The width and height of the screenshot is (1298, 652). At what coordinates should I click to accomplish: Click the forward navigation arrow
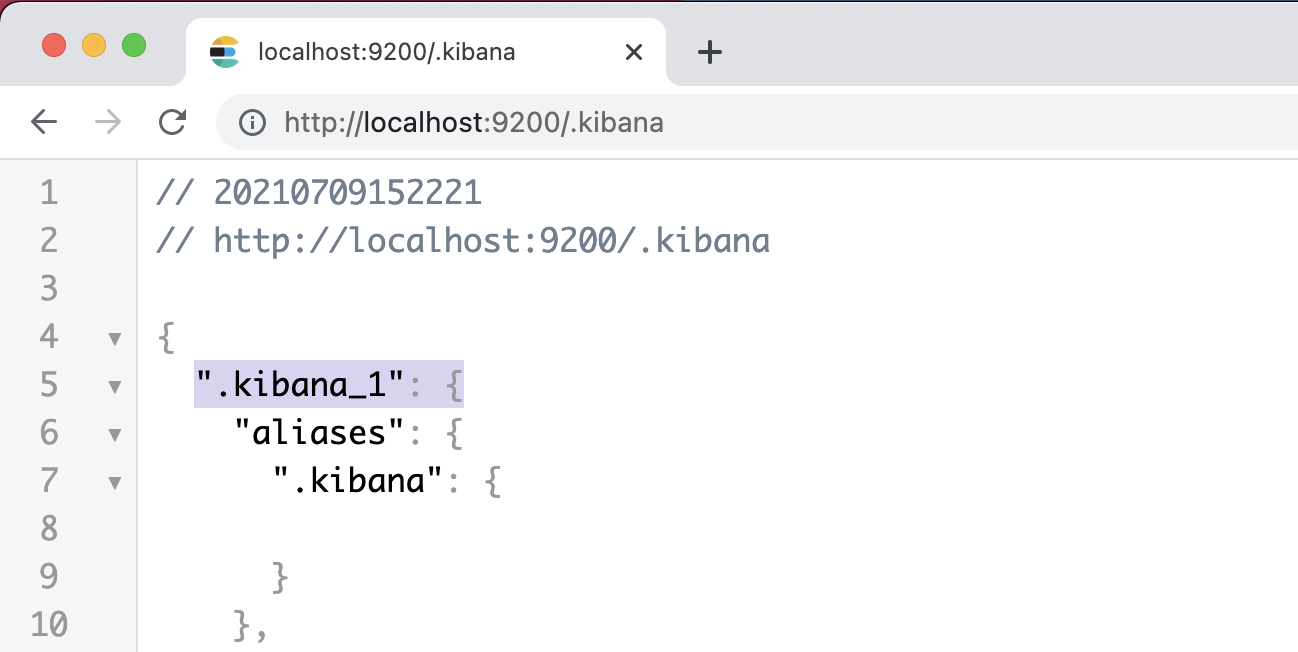coord(108,122)
